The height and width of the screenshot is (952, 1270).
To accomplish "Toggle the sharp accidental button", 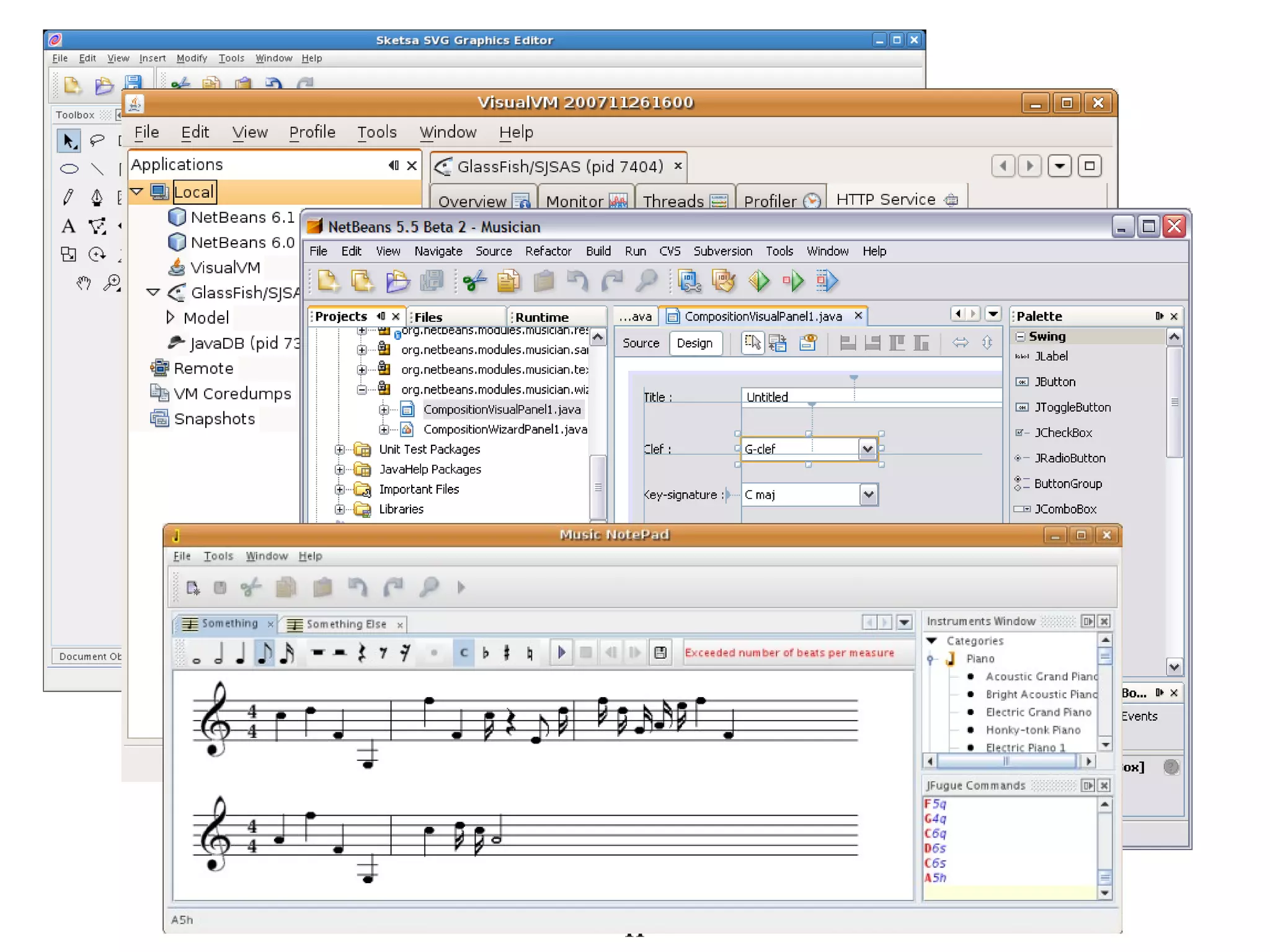I will [x=507, y=653].
